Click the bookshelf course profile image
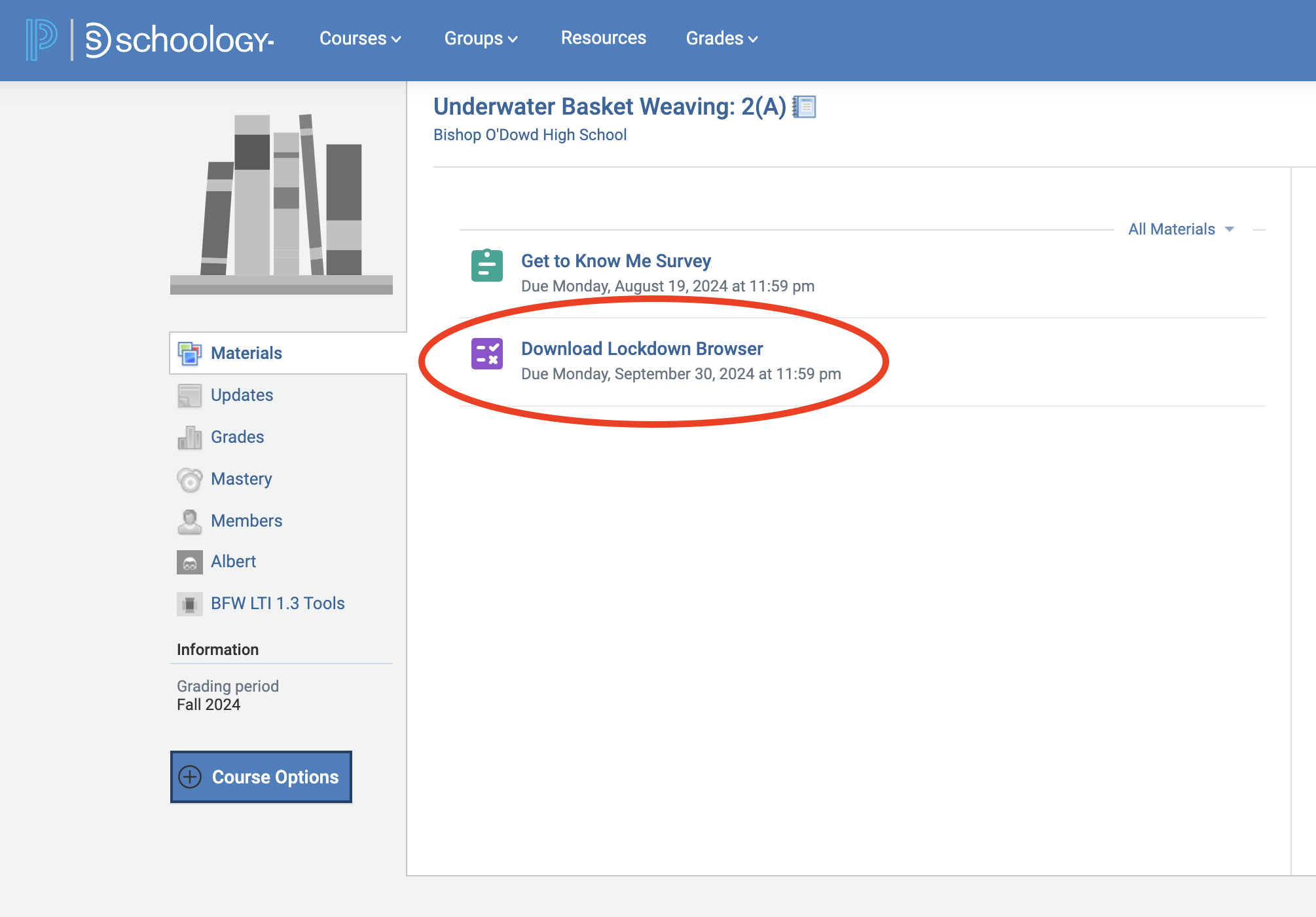 (282, 204)
